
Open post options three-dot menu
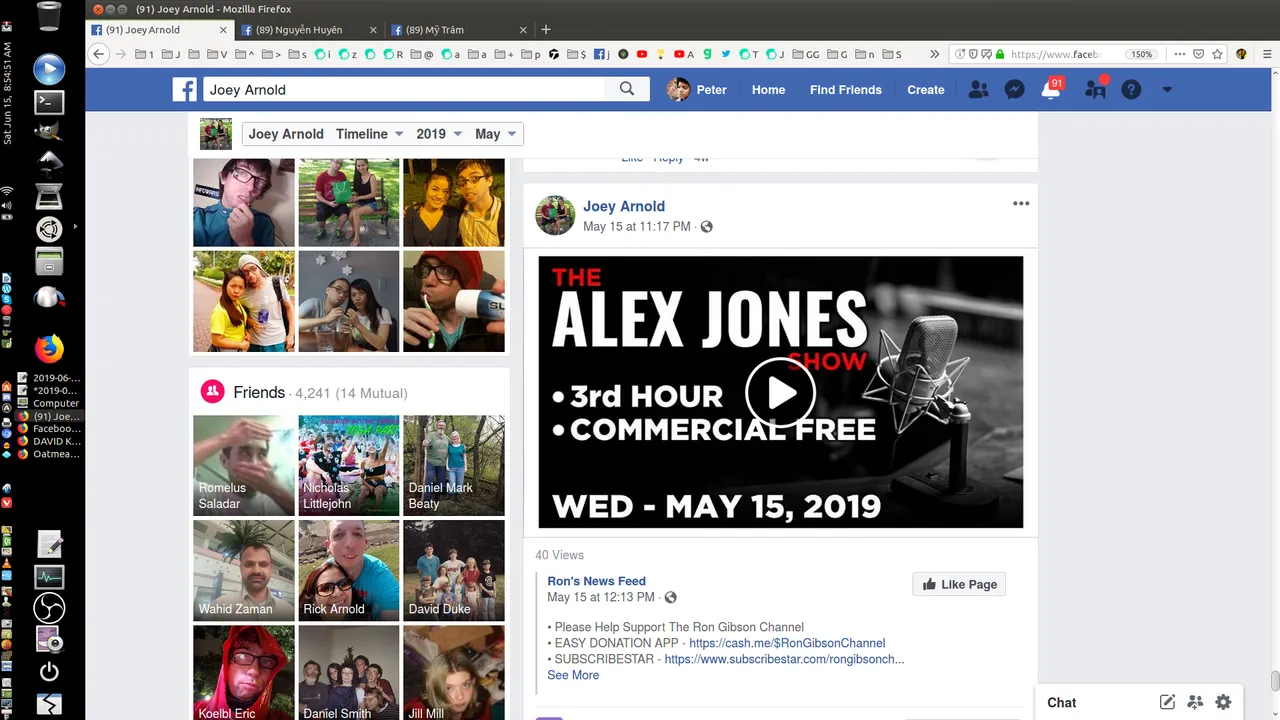pos(1020,203)
